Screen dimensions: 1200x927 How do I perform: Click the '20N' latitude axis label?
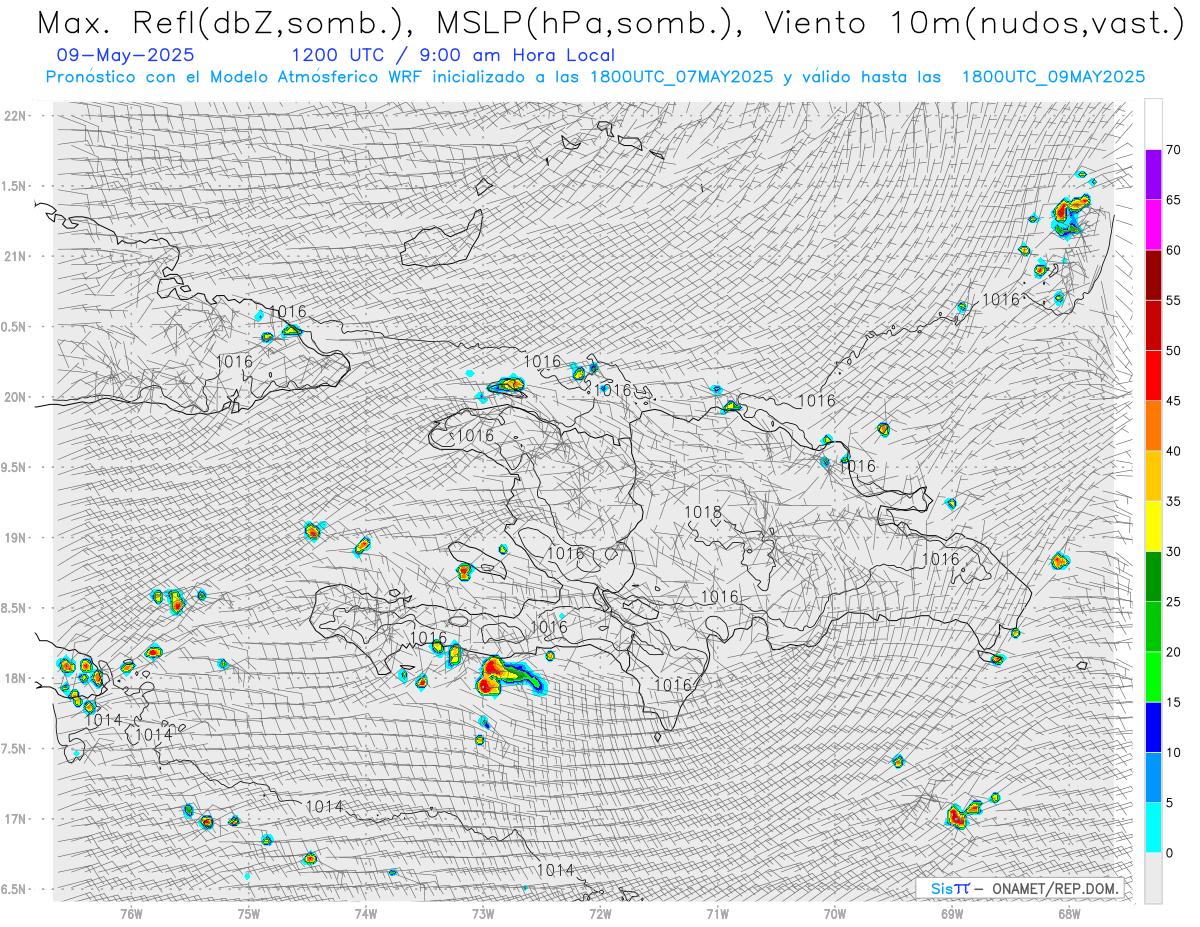[17, 397]
